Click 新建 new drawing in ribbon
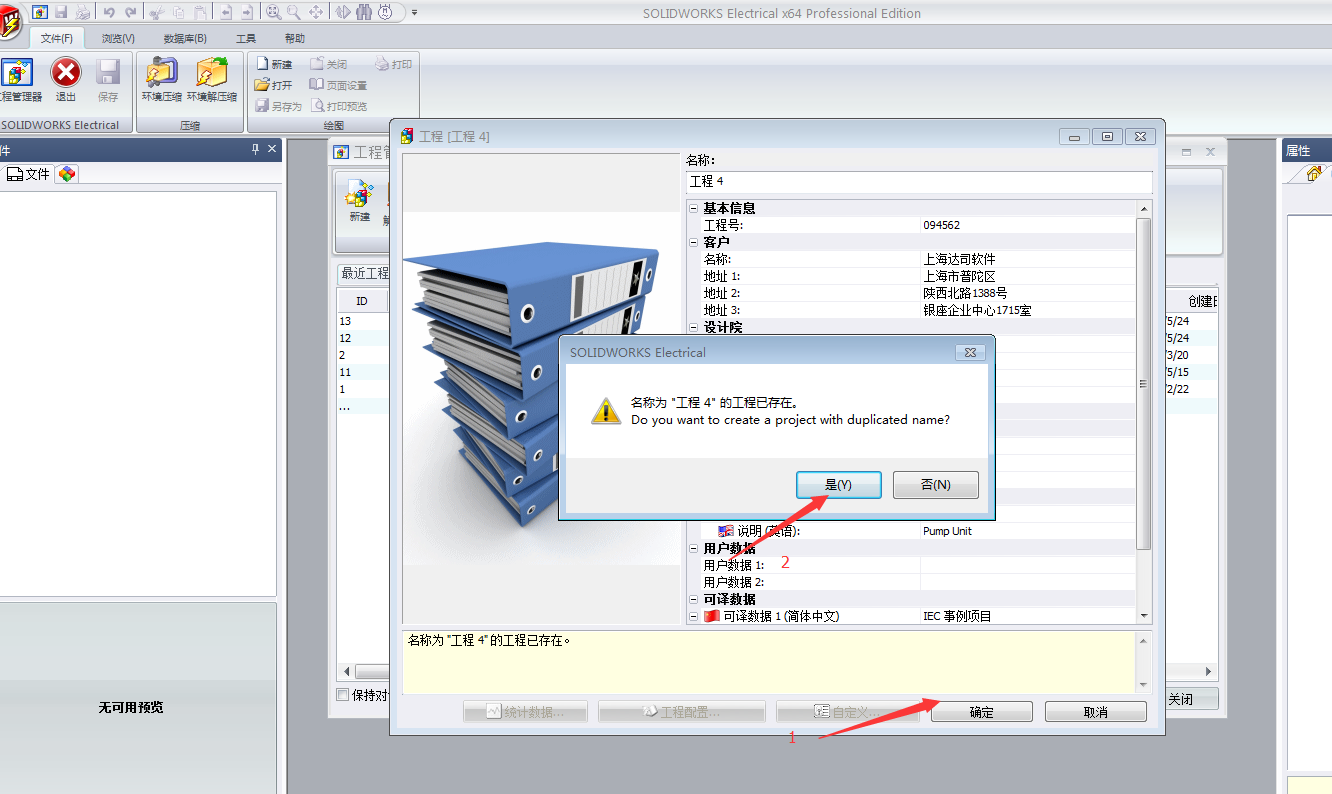The image size is (1332, 794). click(x=274, y=64)
